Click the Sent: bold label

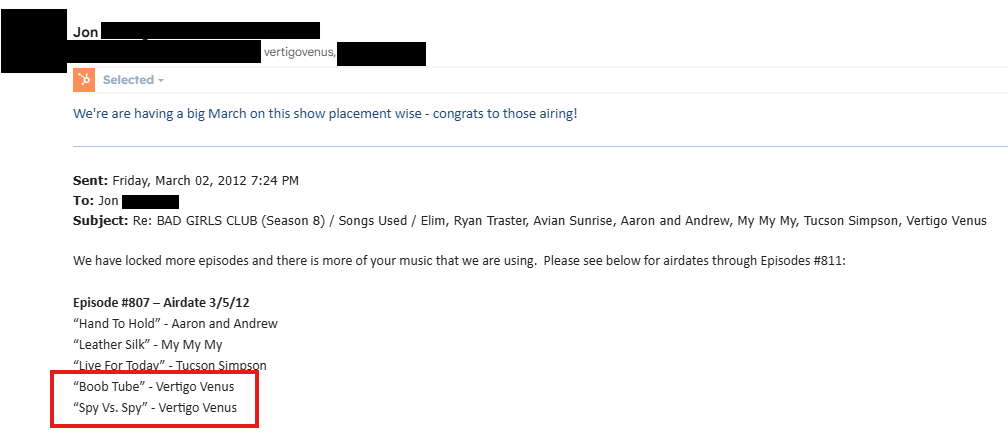90,181
